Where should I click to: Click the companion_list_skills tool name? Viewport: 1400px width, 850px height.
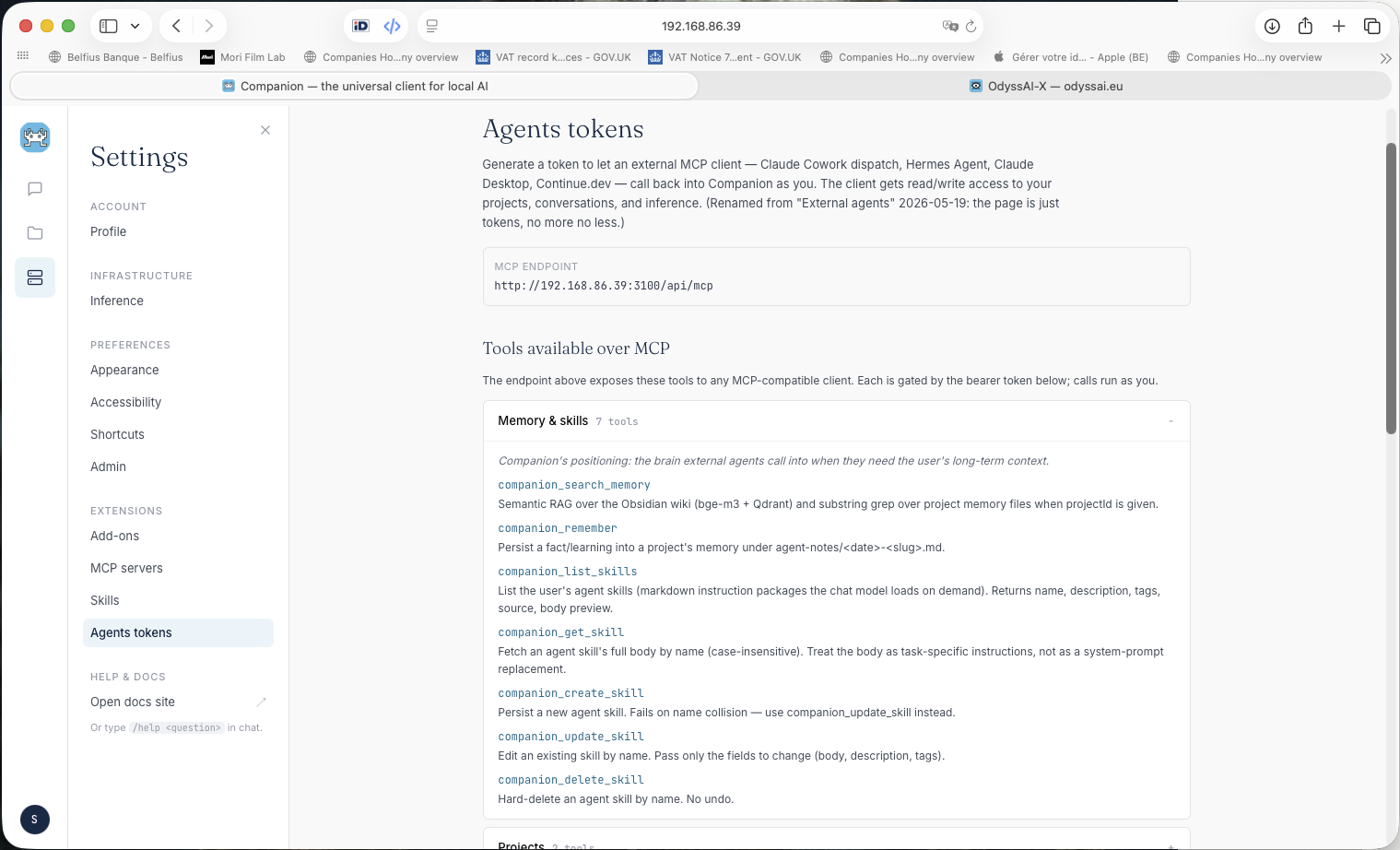click(x=568, y=572)
